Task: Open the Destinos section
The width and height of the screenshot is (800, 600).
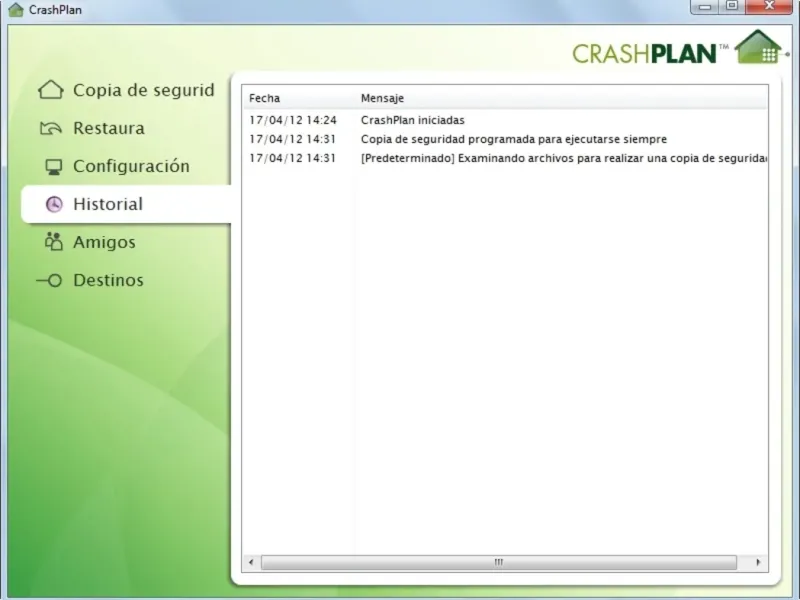Action: pos(109,280)
